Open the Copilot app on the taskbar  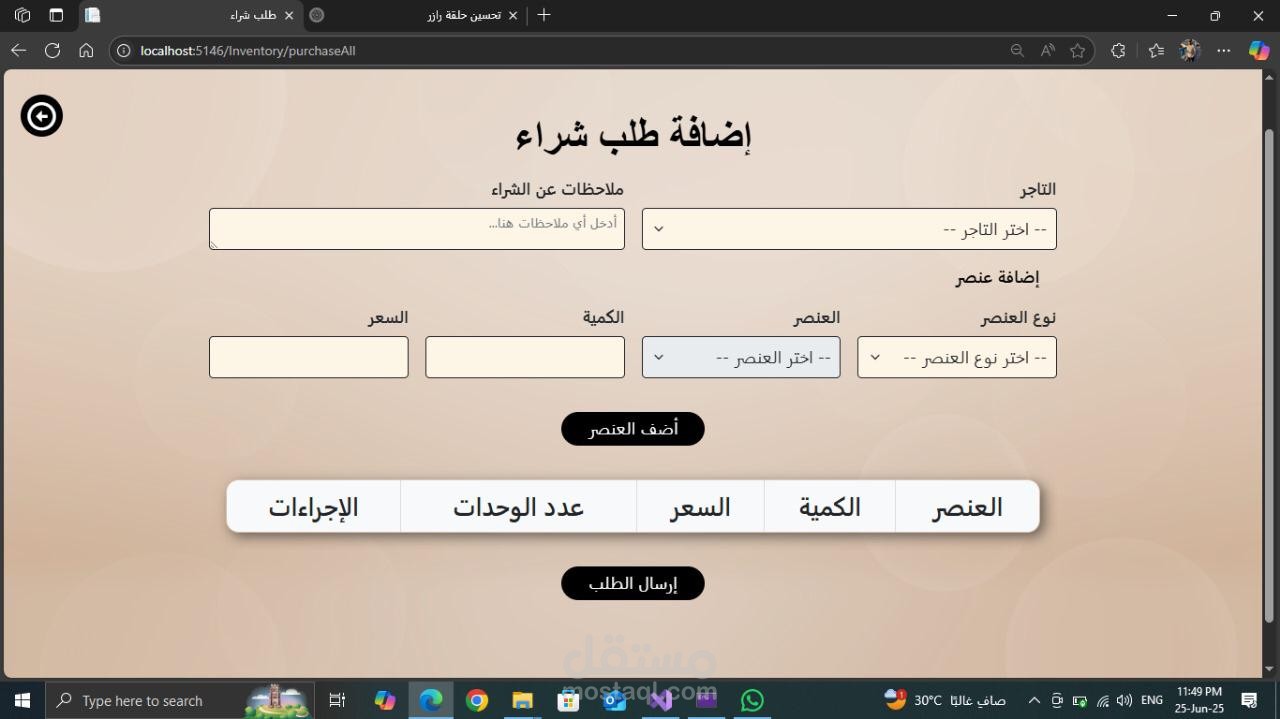tap(385, 700)
